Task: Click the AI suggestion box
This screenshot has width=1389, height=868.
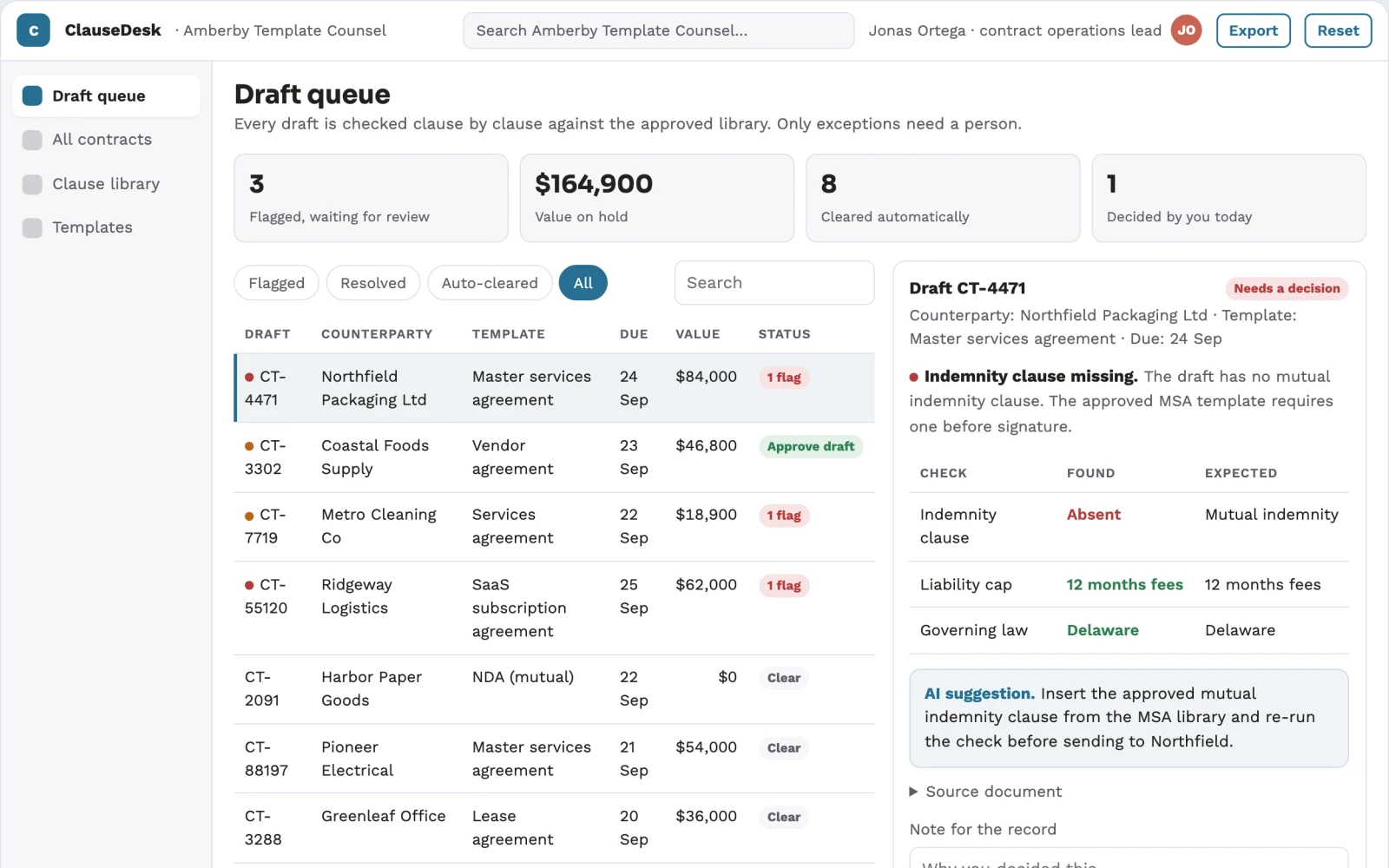Action: coord(1129,718)
